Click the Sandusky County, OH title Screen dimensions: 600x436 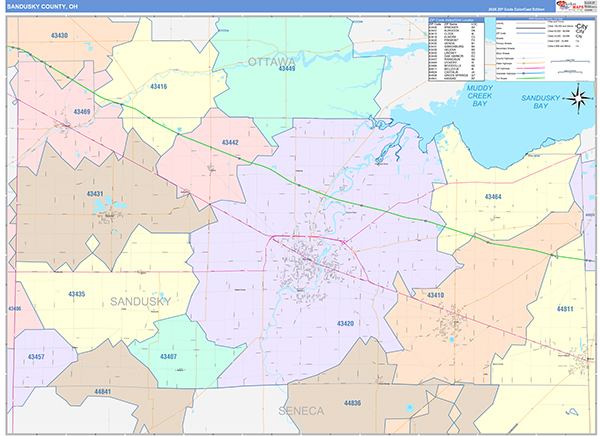click(42, 7)
